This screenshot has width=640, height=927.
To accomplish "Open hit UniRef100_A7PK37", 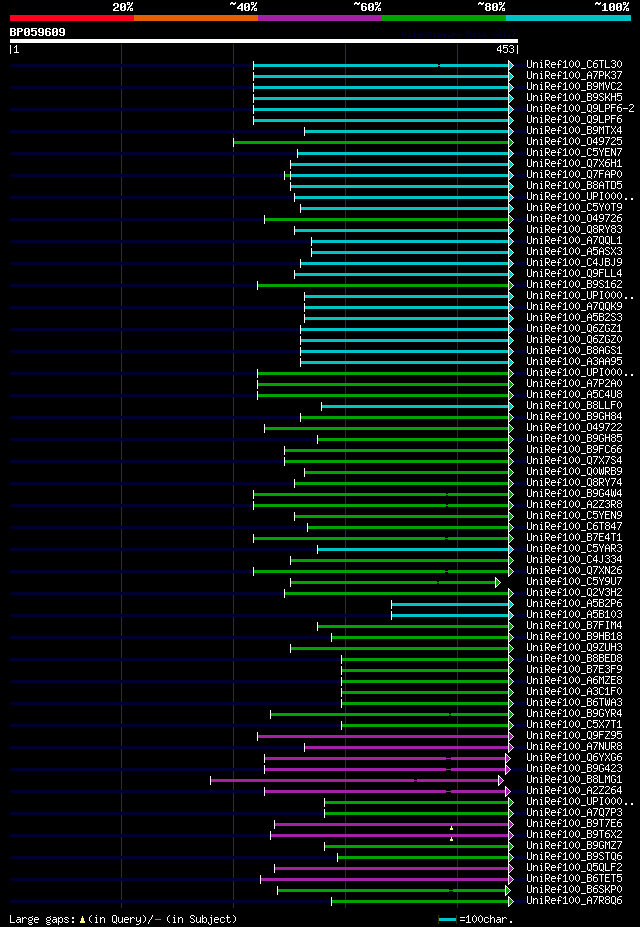I will [574, 76].
